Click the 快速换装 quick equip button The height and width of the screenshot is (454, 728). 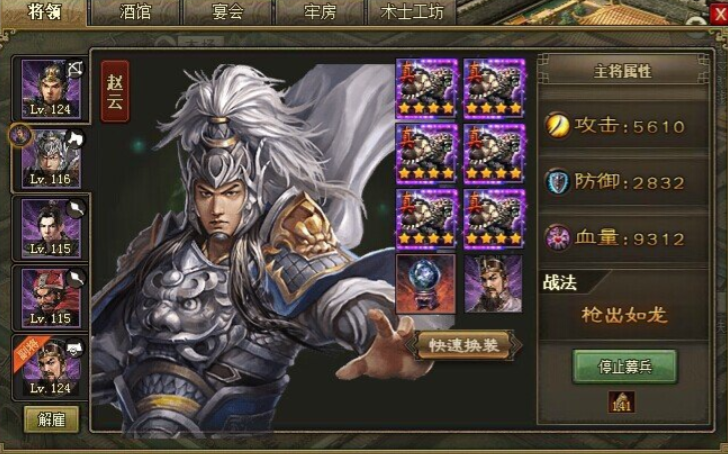pos(464,345)
